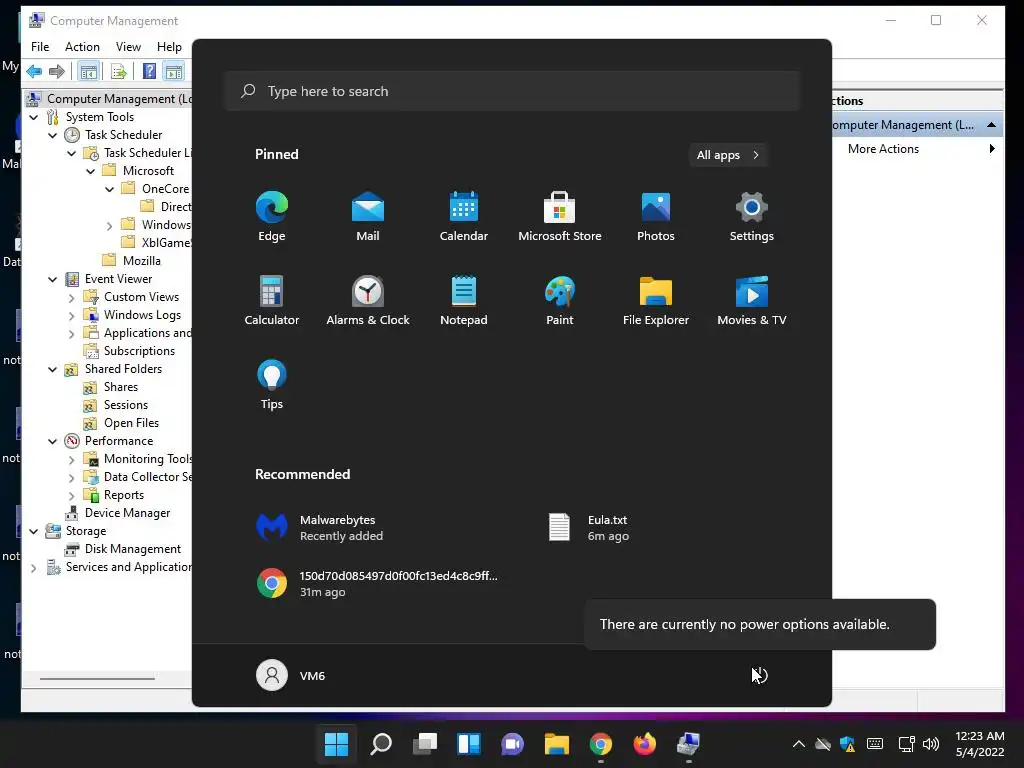Collapse the Shared Folders node
Image resolution: width=1024 pixels, height=768 pixels.
tap(53, 370)
